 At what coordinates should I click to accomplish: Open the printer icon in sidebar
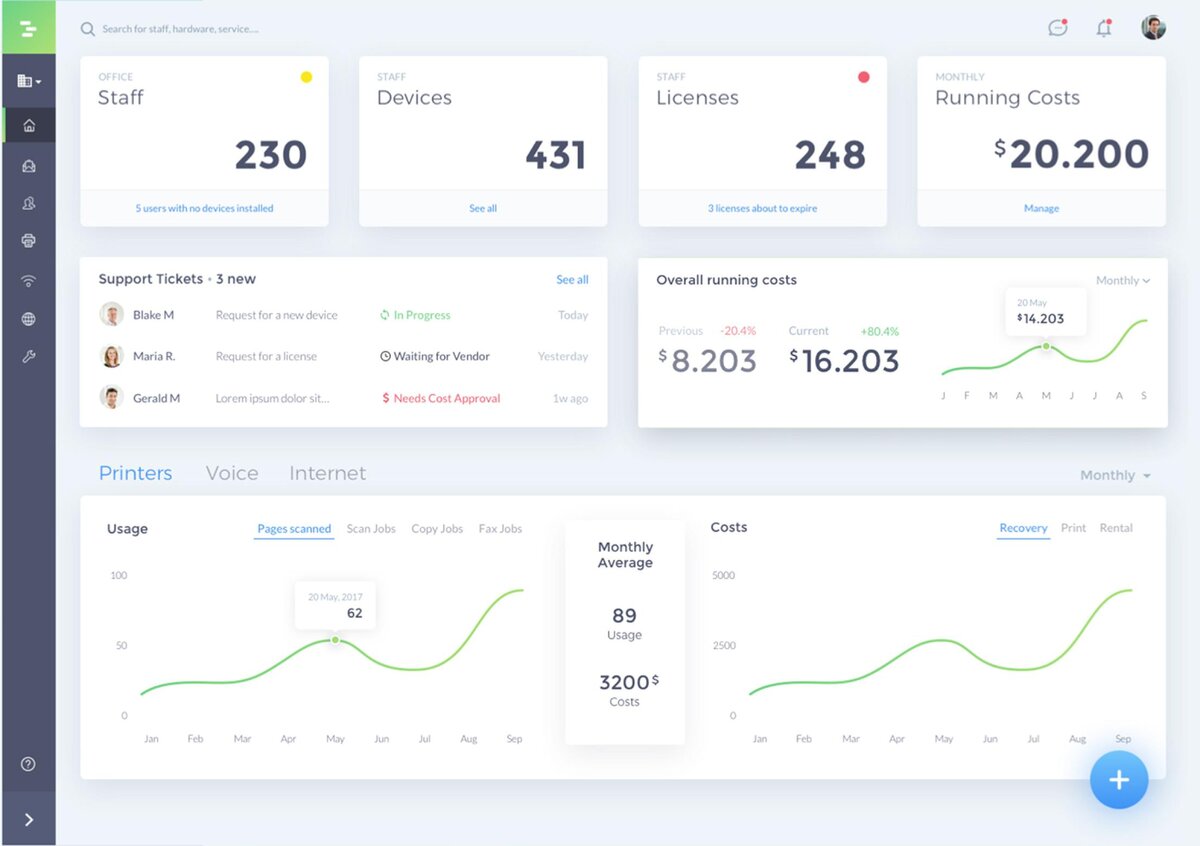click(28, 241)
